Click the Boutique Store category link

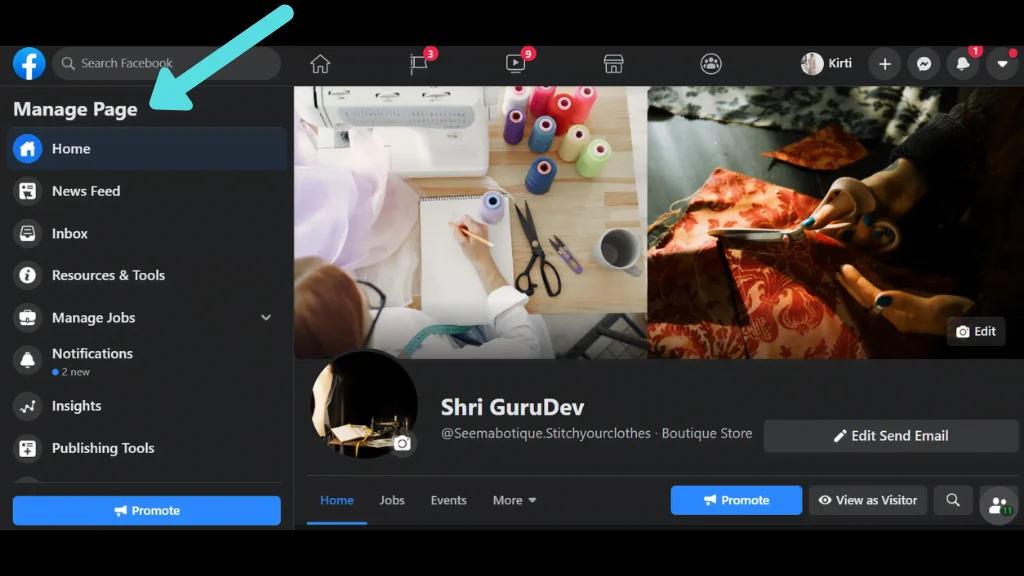[x=707, y=434]
